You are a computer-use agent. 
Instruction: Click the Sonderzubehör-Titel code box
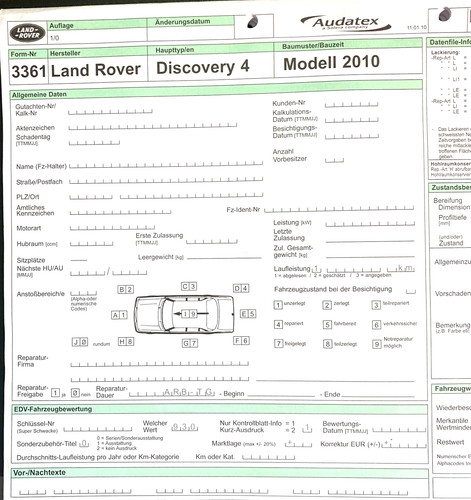[84, 444]
